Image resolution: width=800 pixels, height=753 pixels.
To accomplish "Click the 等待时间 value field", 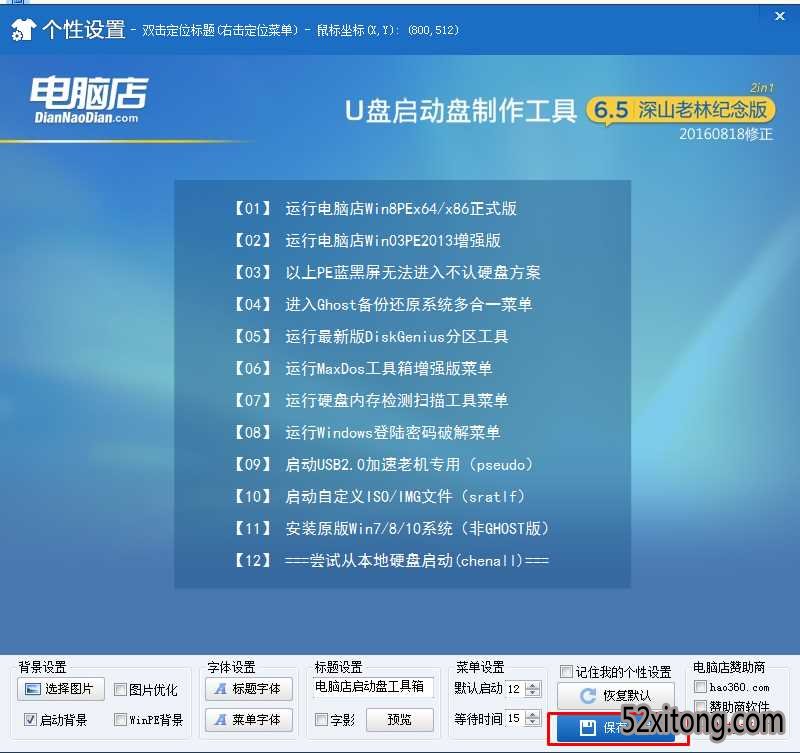I will tap(515, 718).
